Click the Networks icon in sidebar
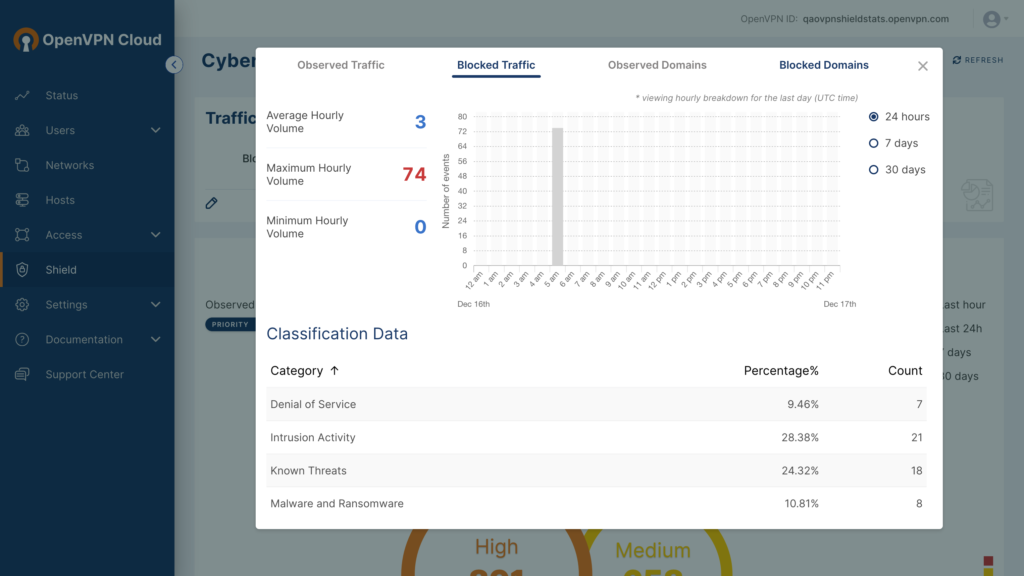Viewport: 1024px width, 576px height. tap(22, 165)
